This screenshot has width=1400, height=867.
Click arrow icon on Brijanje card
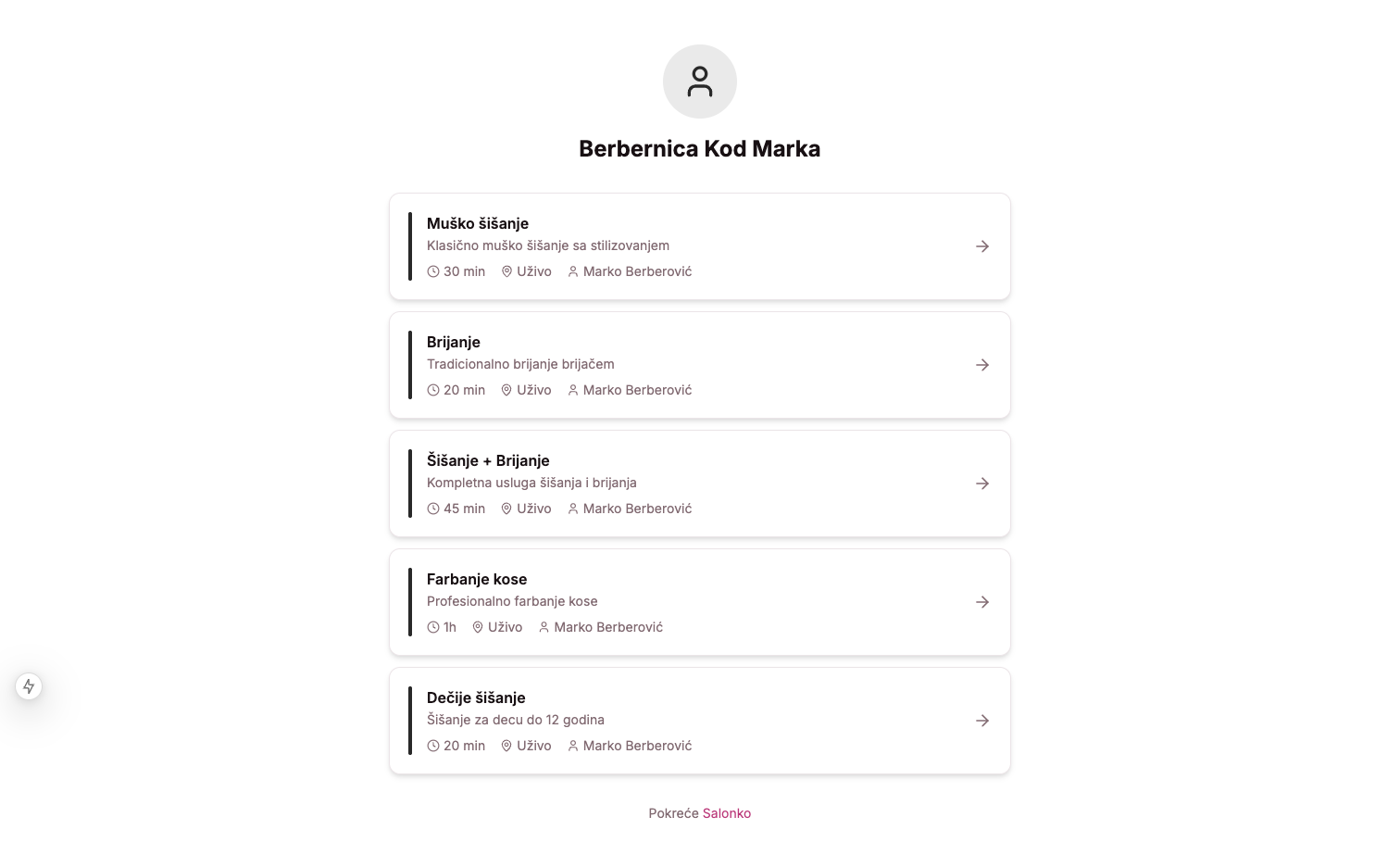coord(982,365)
